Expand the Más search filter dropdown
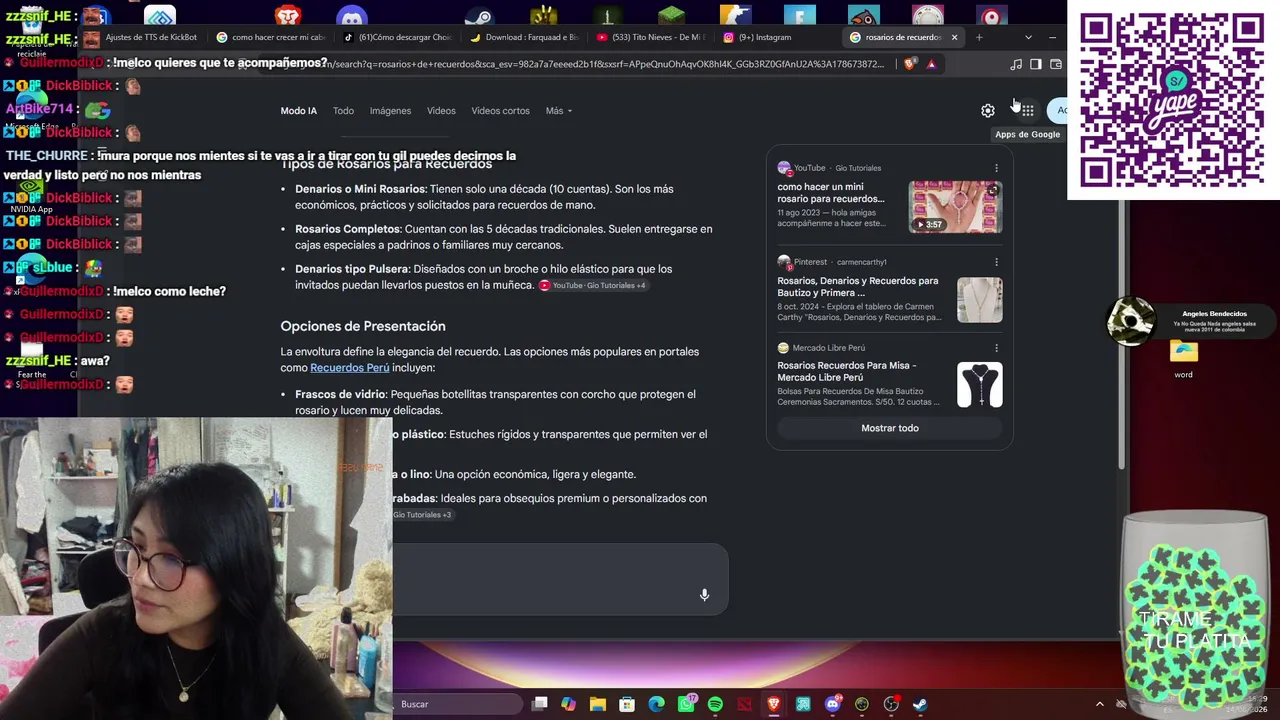The width and height of the screenshot is (1280, 720). [x=559, y=111]
